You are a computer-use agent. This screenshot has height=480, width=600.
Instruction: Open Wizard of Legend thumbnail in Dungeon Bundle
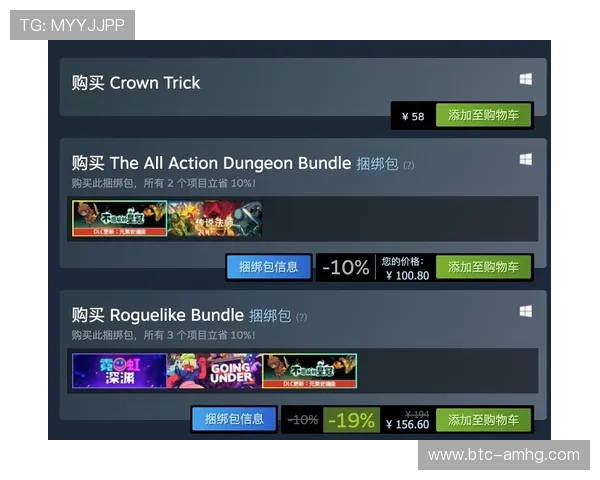tap(215, 218)
